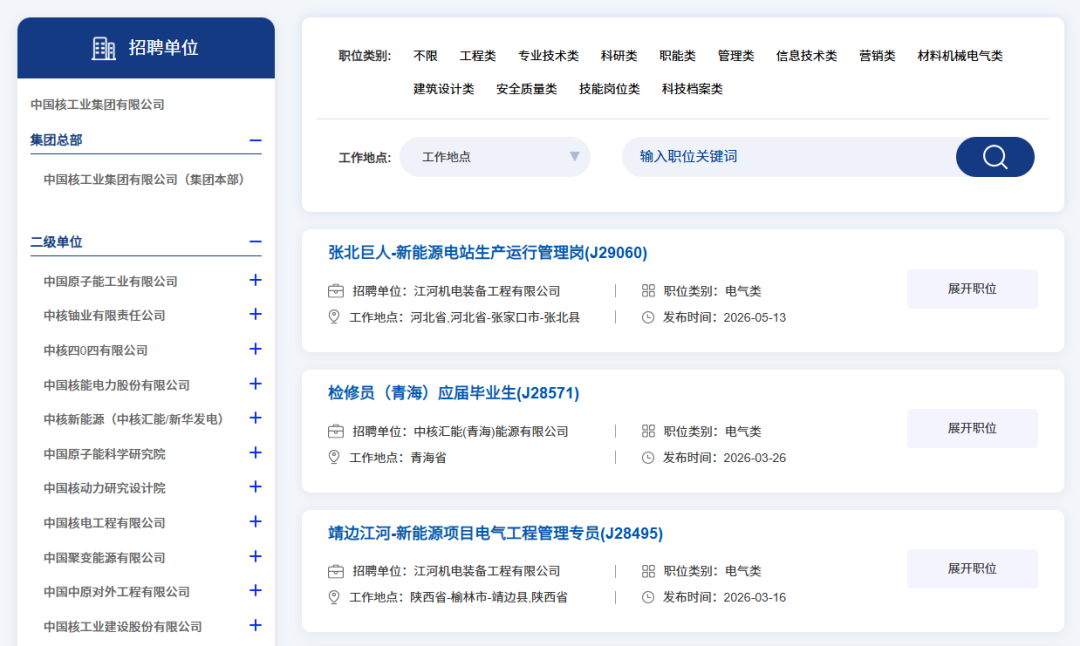Click location pin icon on J28495 card
The width and height of the screenshot is (1080, 646).
click(334, 597)
